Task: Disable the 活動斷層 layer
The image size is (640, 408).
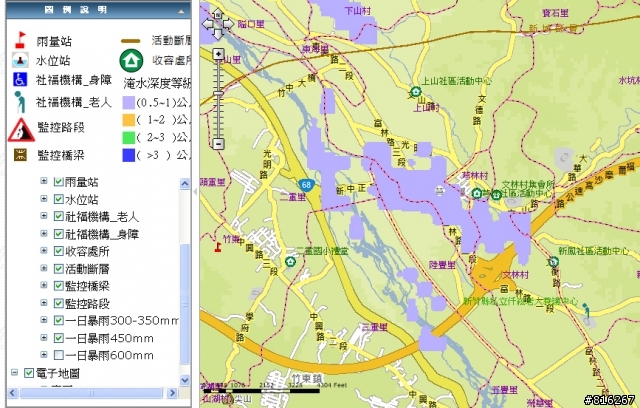Action: (x=58, y=268)
